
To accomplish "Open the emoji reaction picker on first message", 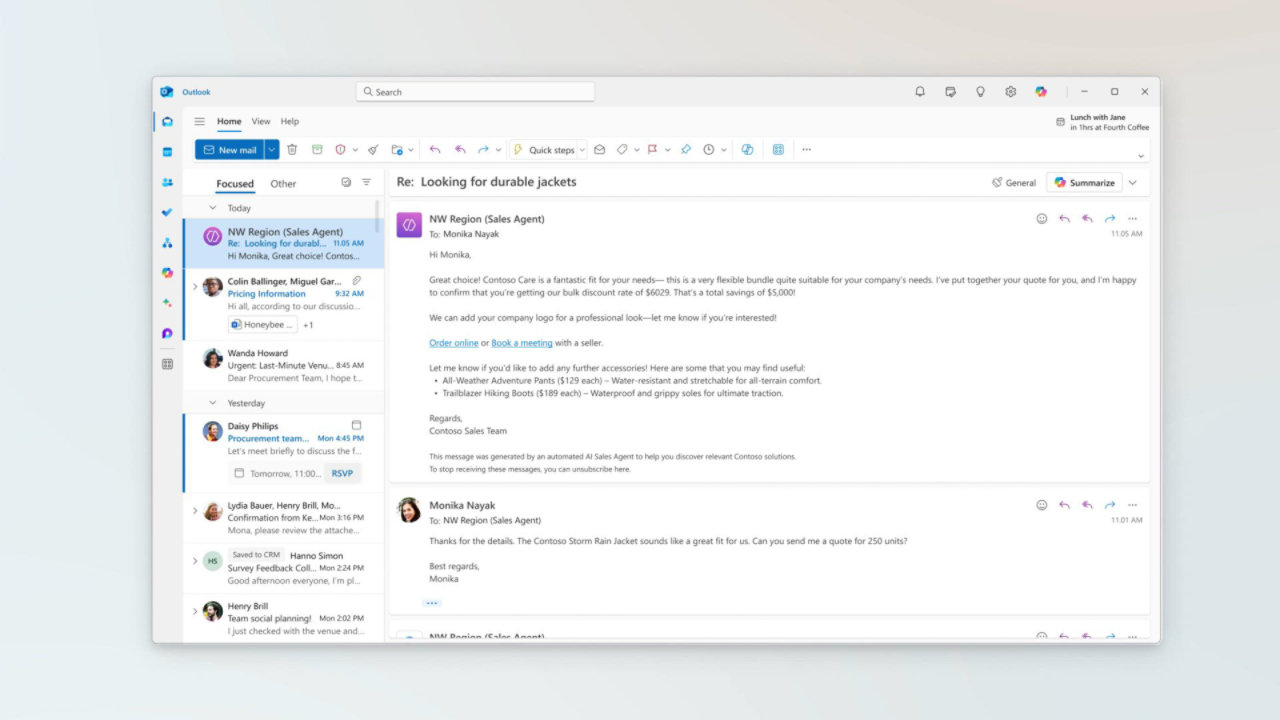I will (x=1041, y=219).
